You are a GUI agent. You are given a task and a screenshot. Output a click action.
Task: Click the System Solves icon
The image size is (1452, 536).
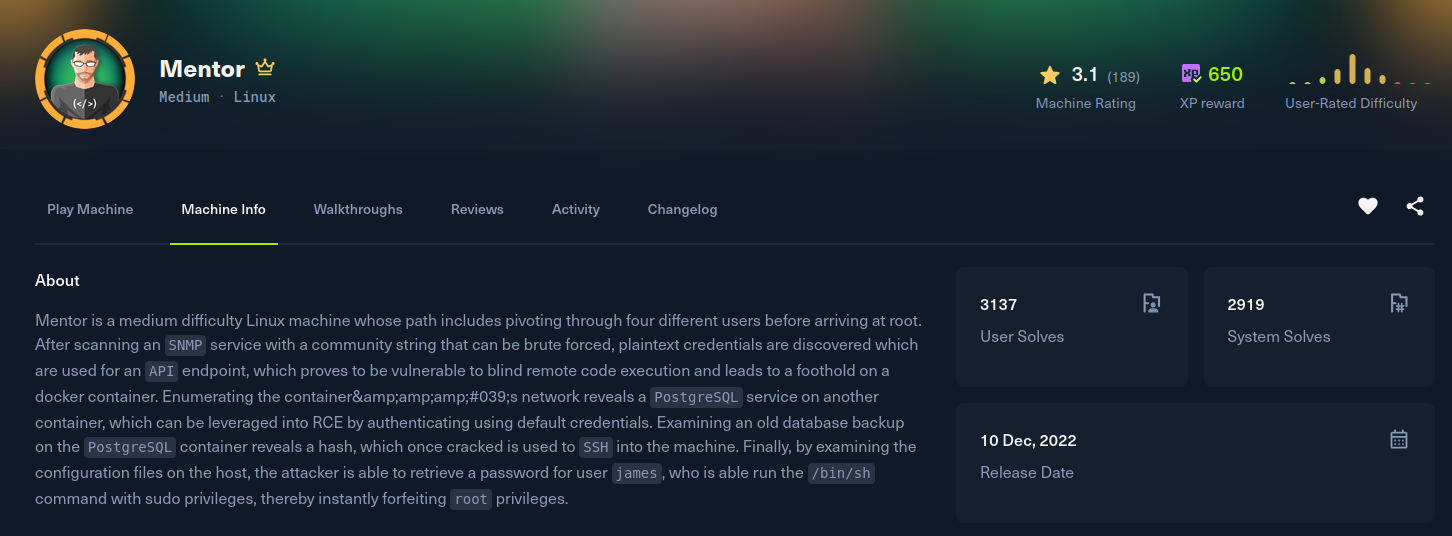point(1399,303)
